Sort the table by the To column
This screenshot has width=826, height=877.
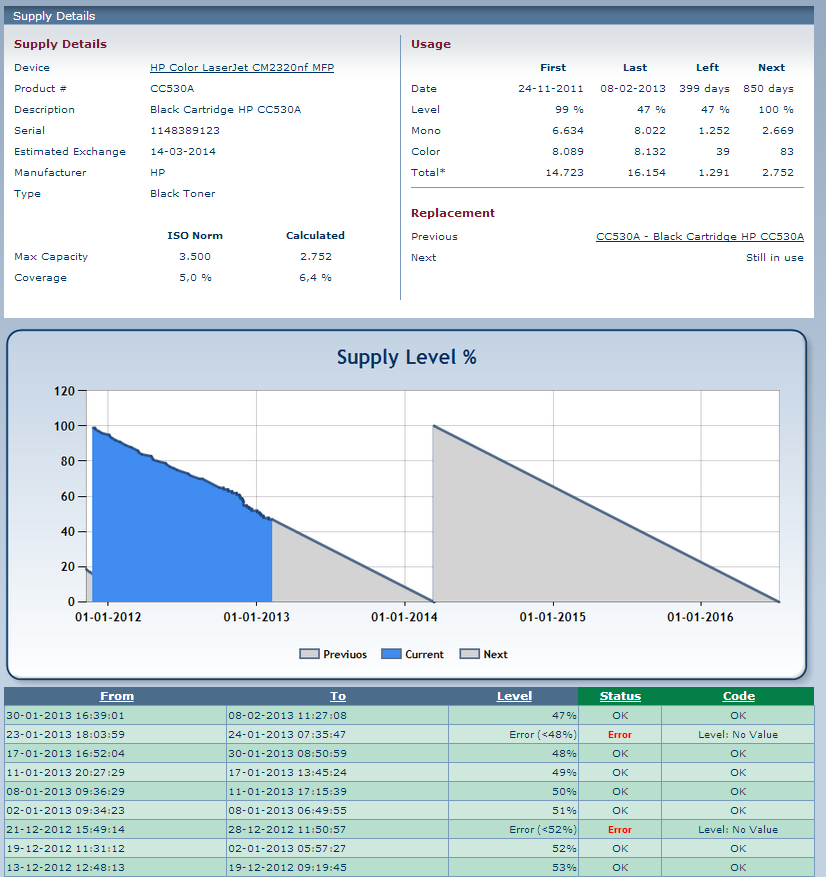[x=338, y=696]
